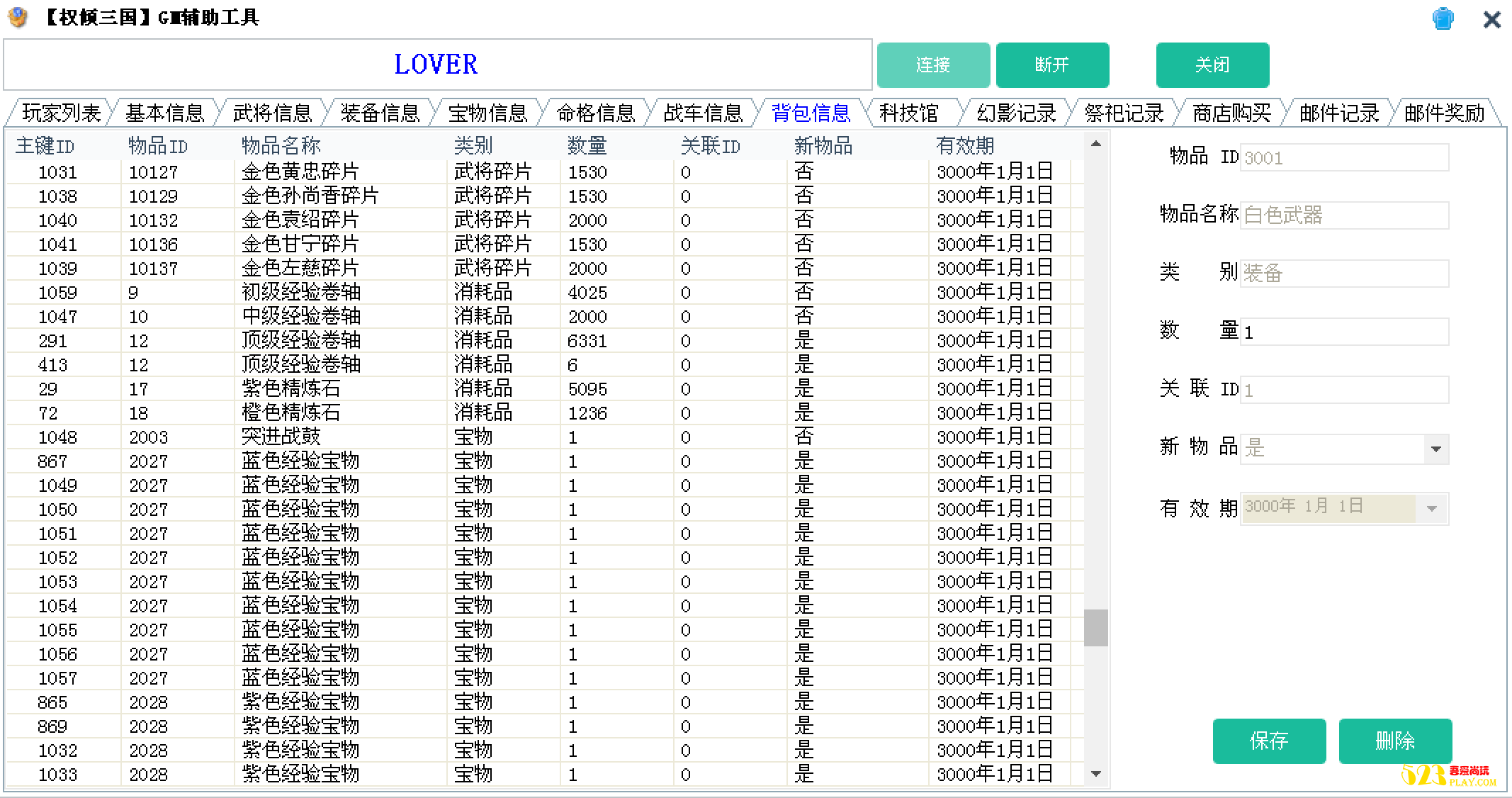Click the green 关闭 button

click(1212, 64)
